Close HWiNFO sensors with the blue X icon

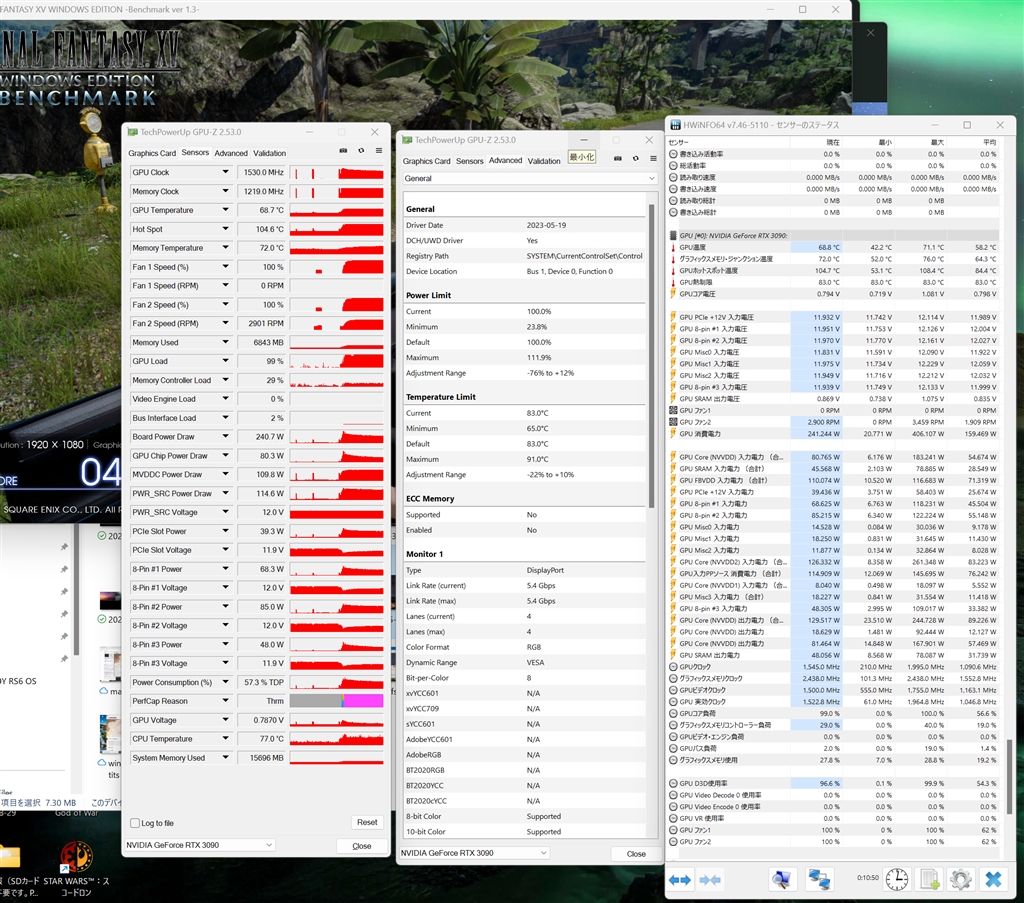click(992, 879)
